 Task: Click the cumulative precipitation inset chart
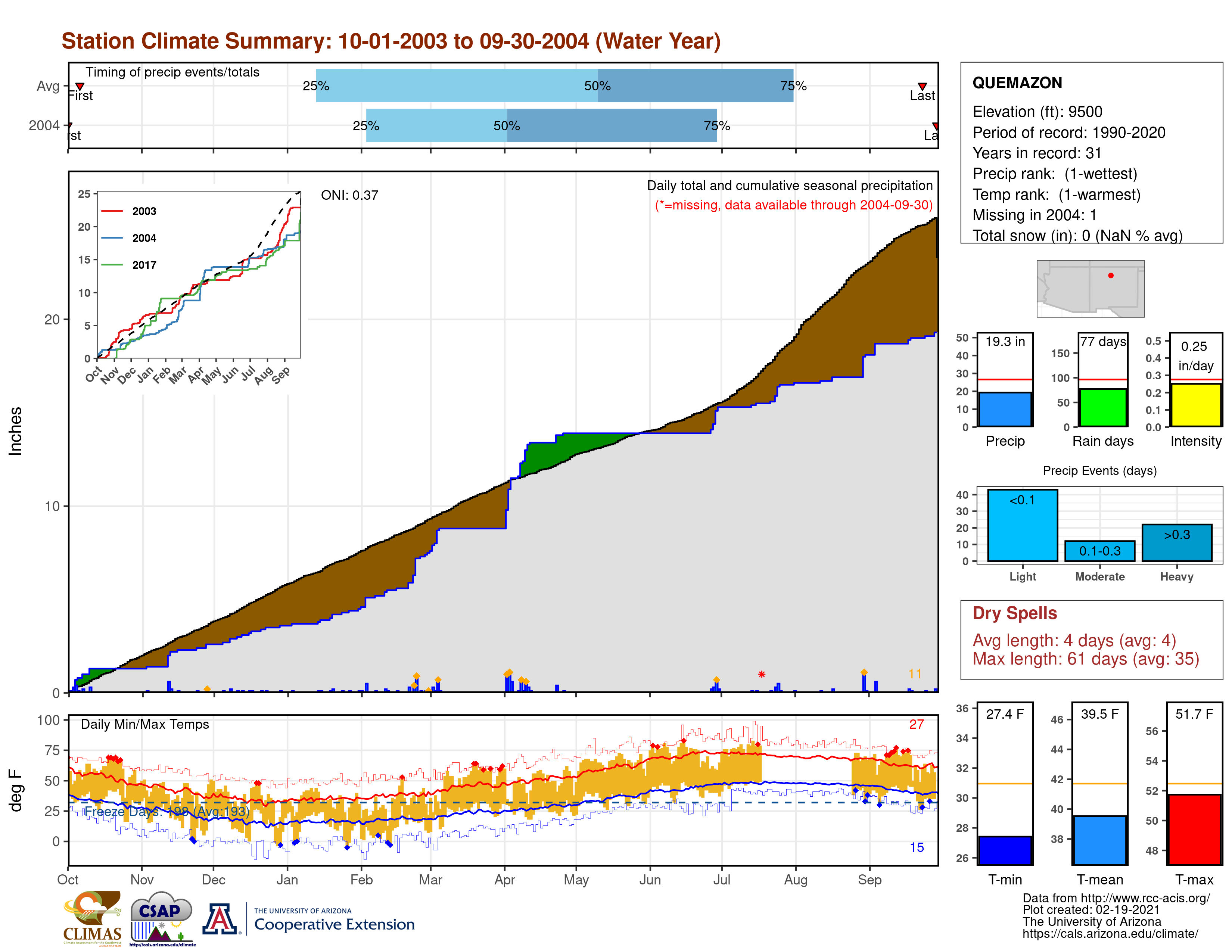click(199, 275)
